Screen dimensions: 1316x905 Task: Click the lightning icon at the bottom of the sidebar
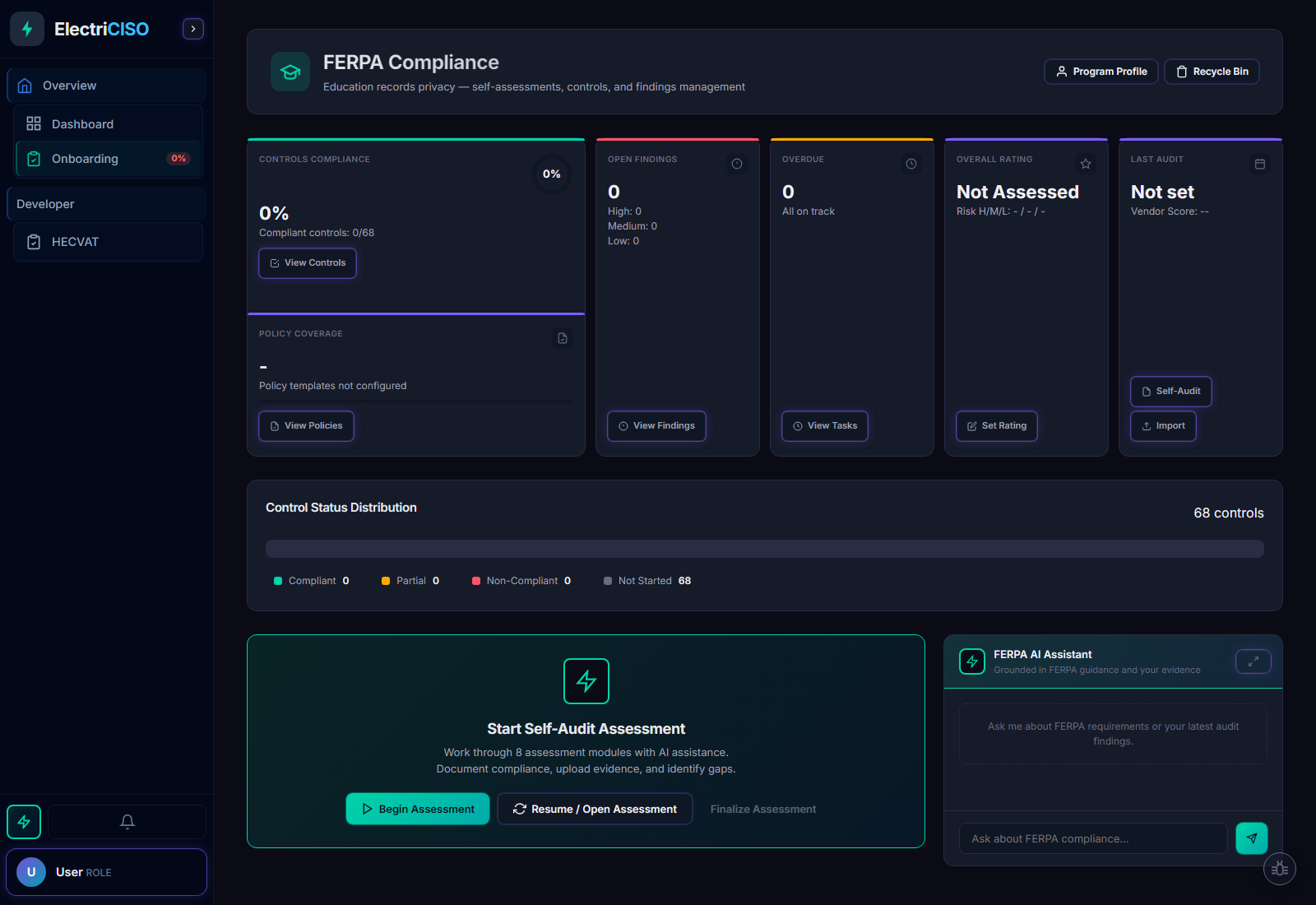pyautogui.click(x=23, y=821)
